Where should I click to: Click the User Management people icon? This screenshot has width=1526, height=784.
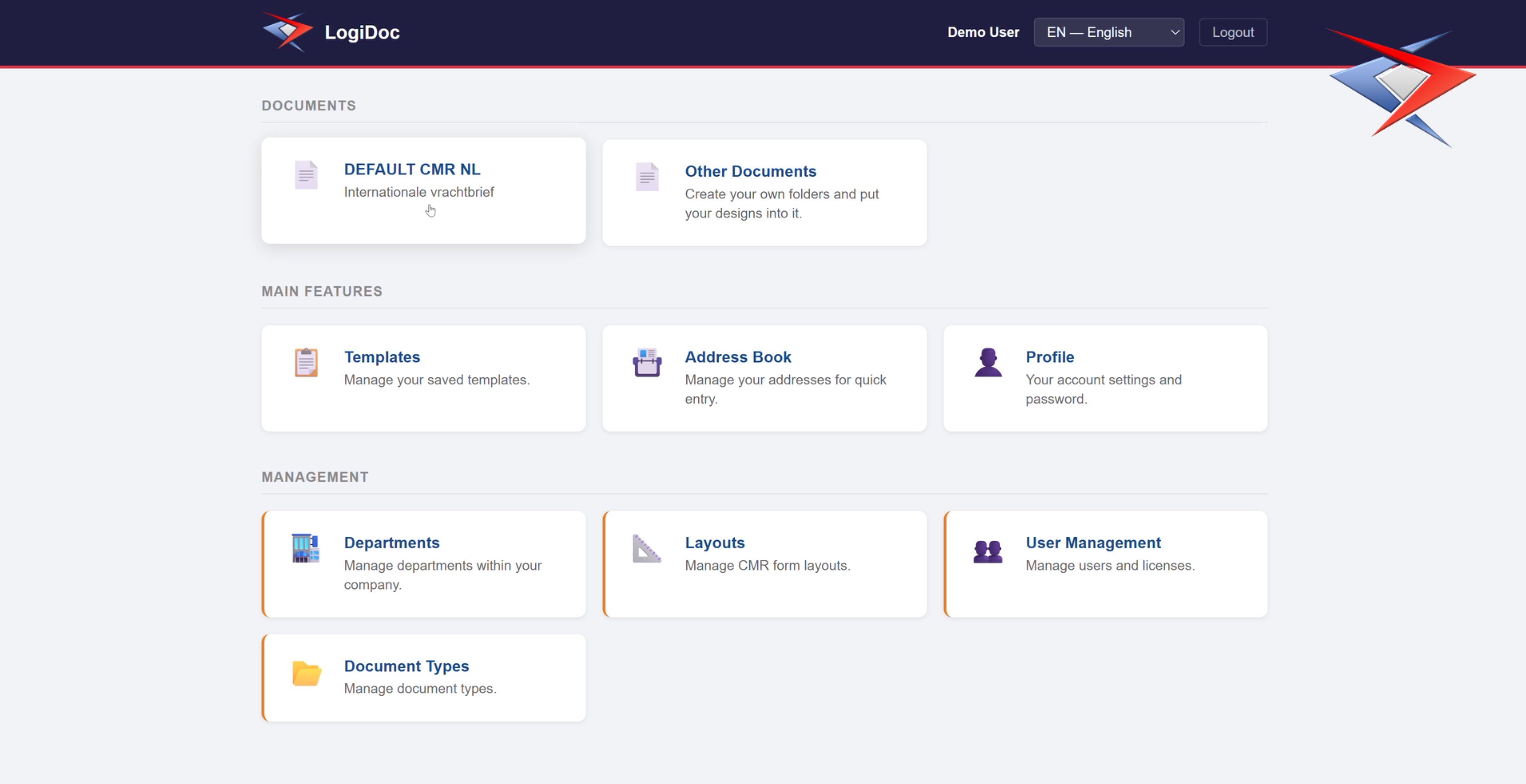(988, 551)
